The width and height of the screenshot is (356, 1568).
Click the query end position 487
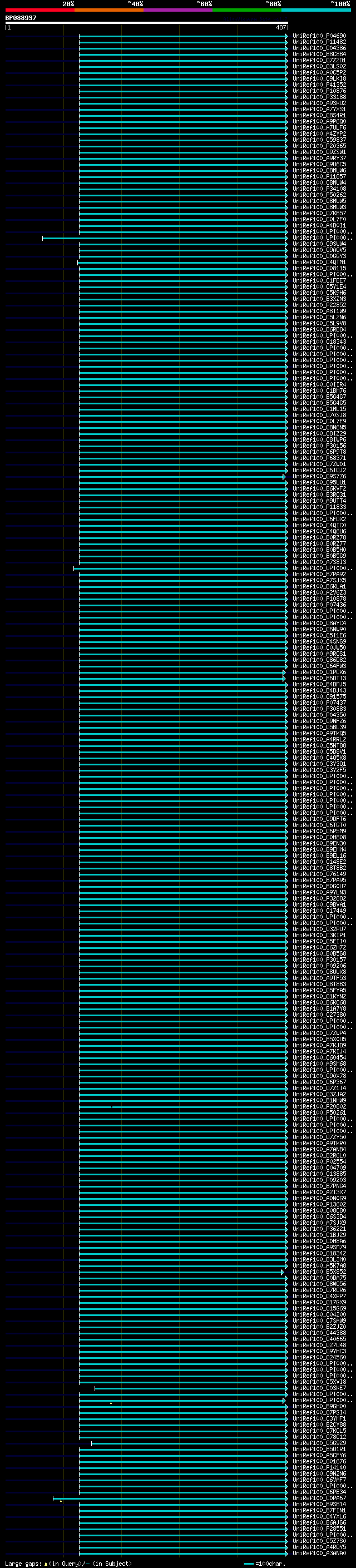(x=280, y=27)
